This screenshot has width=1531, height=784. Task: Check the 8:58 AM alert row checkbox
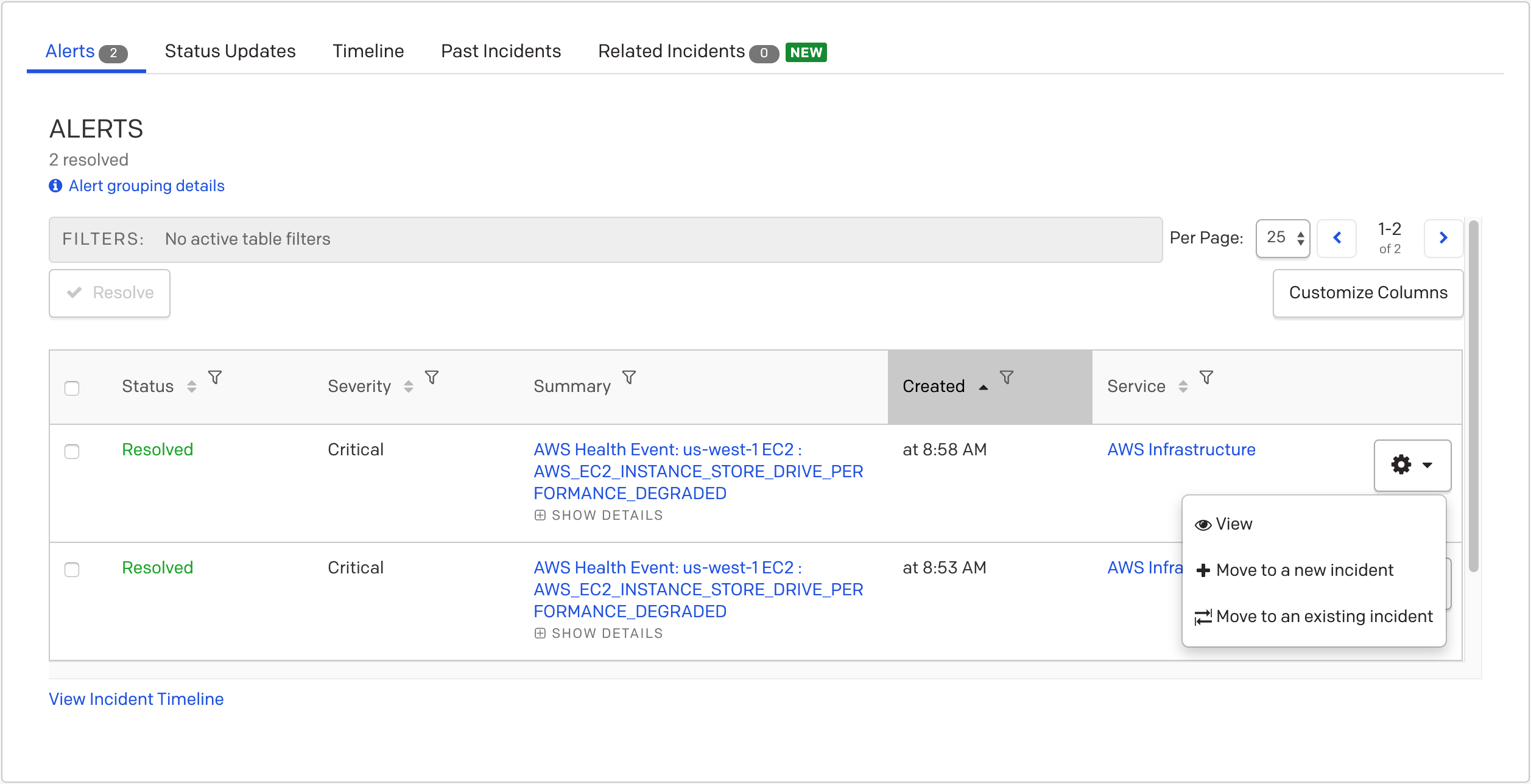click(x=72, y=451)
